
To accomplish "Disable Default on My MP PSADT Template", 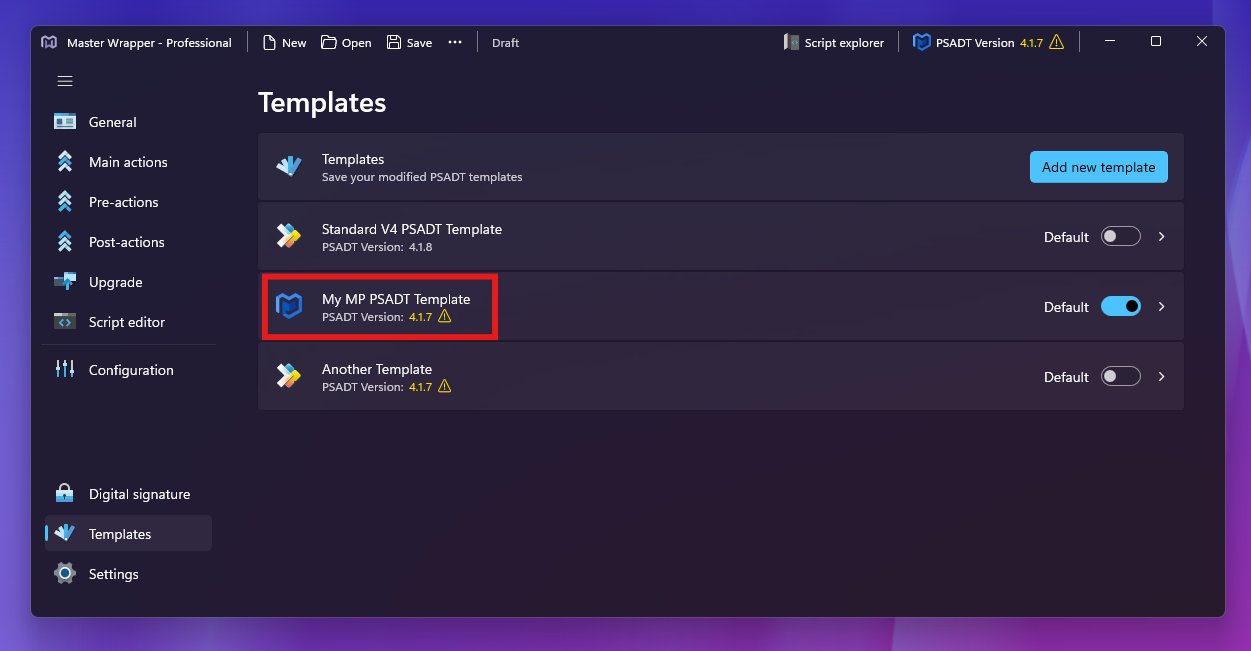I will pos(1121,306).
